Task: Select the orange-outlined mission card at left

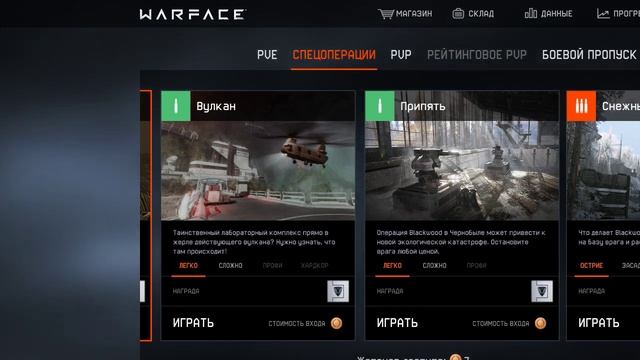Action: [x=146, y=216]
